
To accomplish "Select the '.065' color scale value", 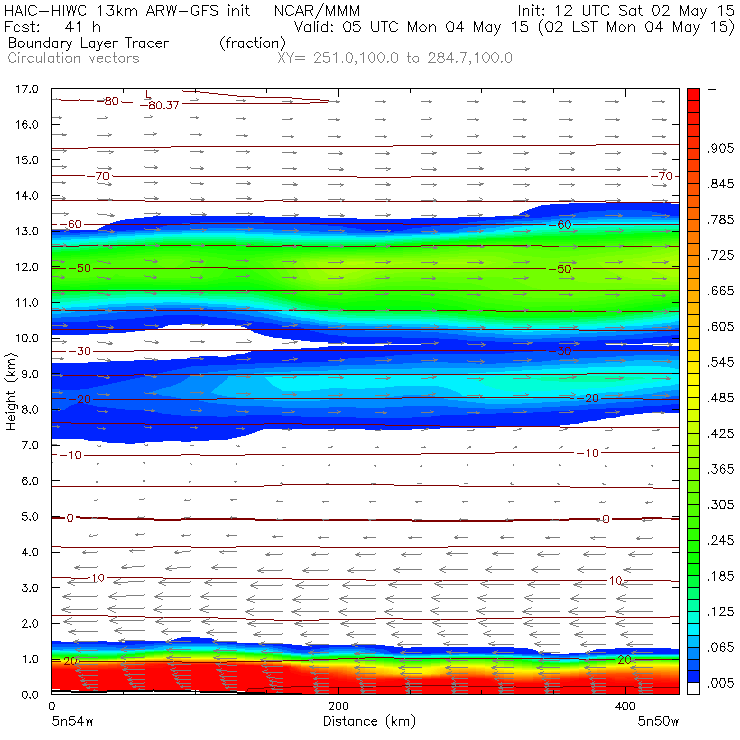I will [720, 647].
